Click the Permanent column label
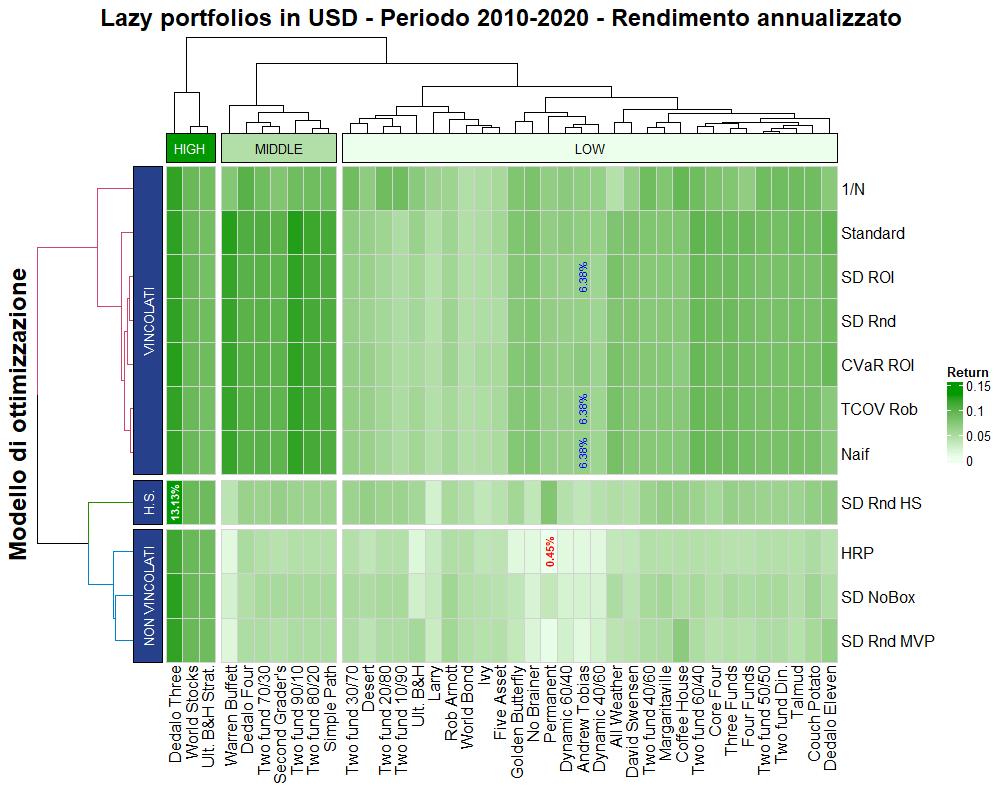Viewport: 1000px width, 796px height. click(549, 704)
